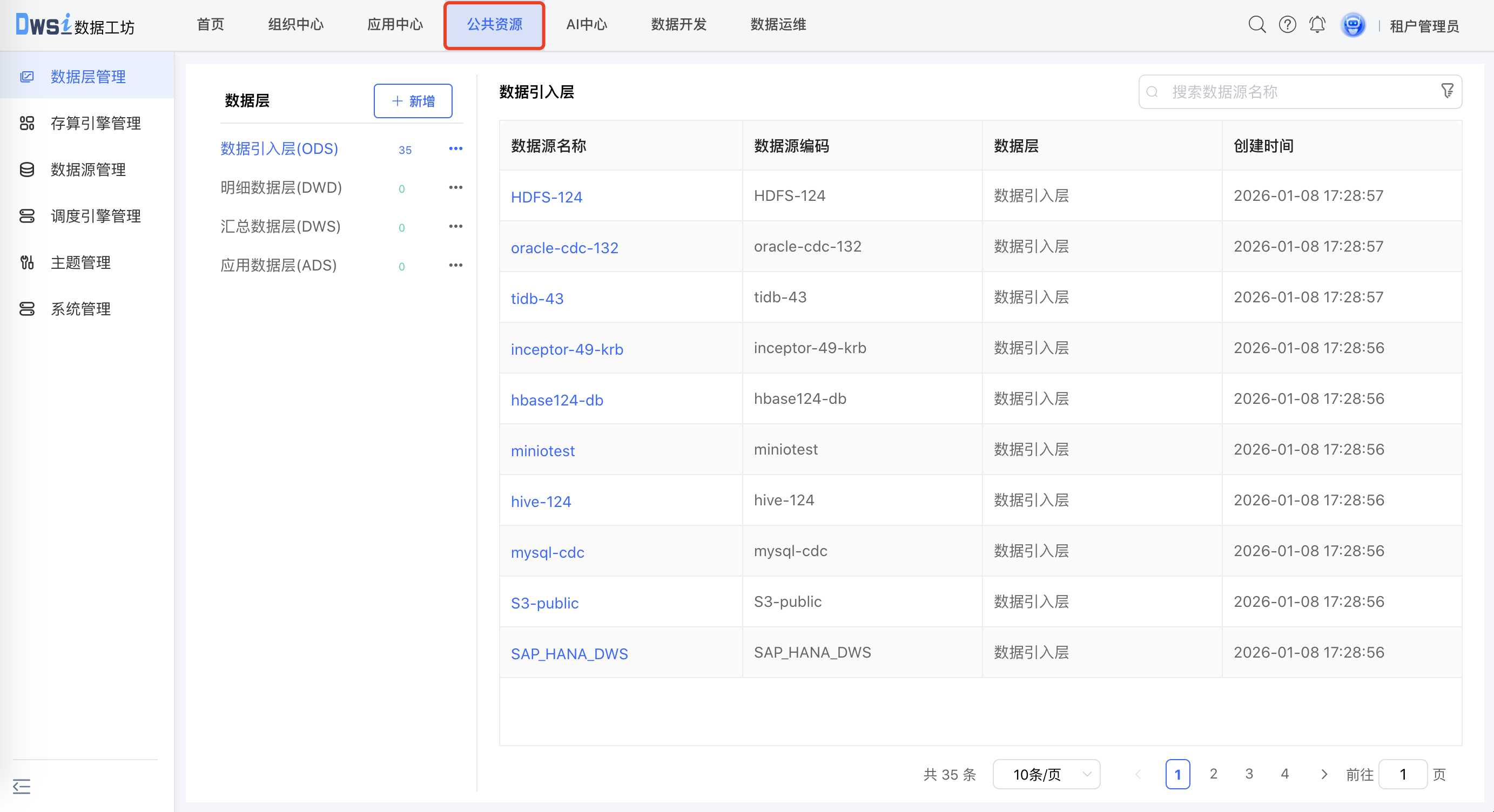
Task: Click the 新增 button to add a layer
Action: [412, 101]
